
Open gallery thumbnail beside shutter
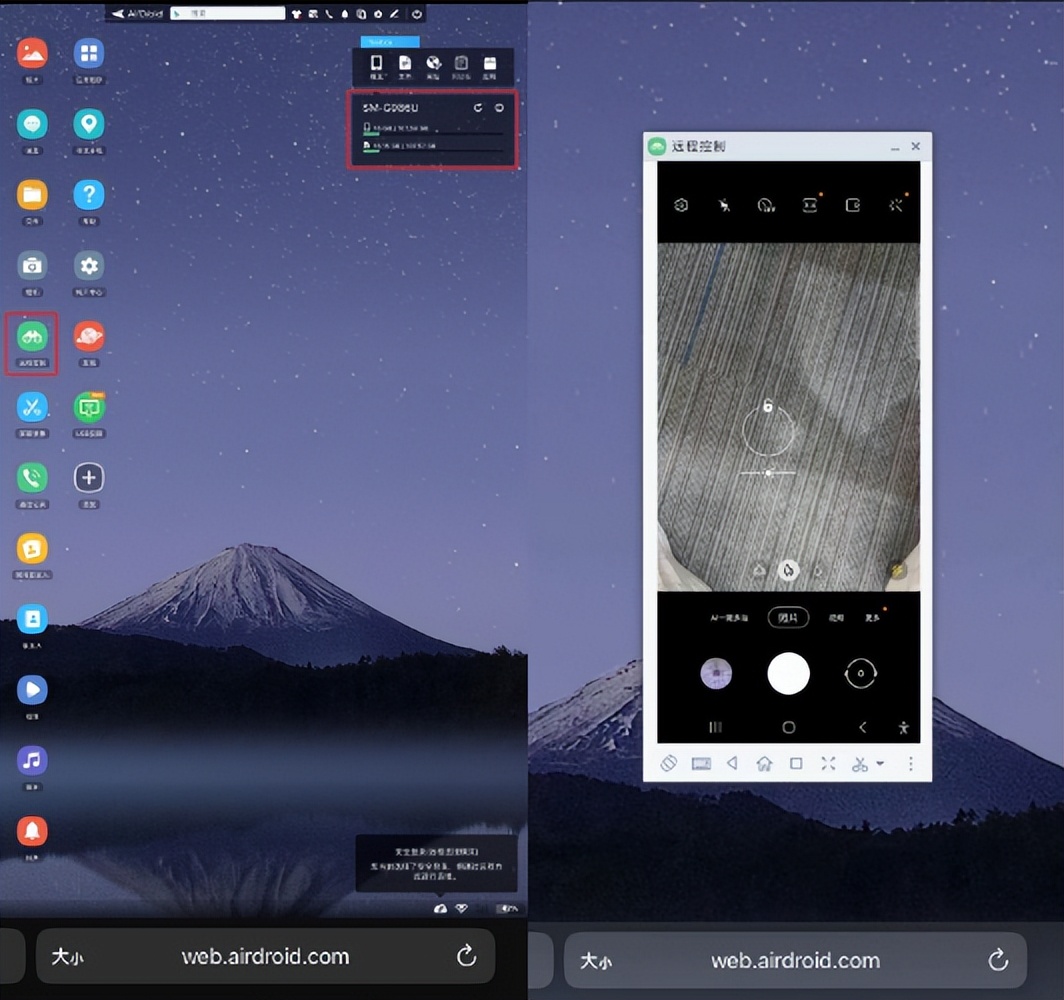[x=716, y=674]
